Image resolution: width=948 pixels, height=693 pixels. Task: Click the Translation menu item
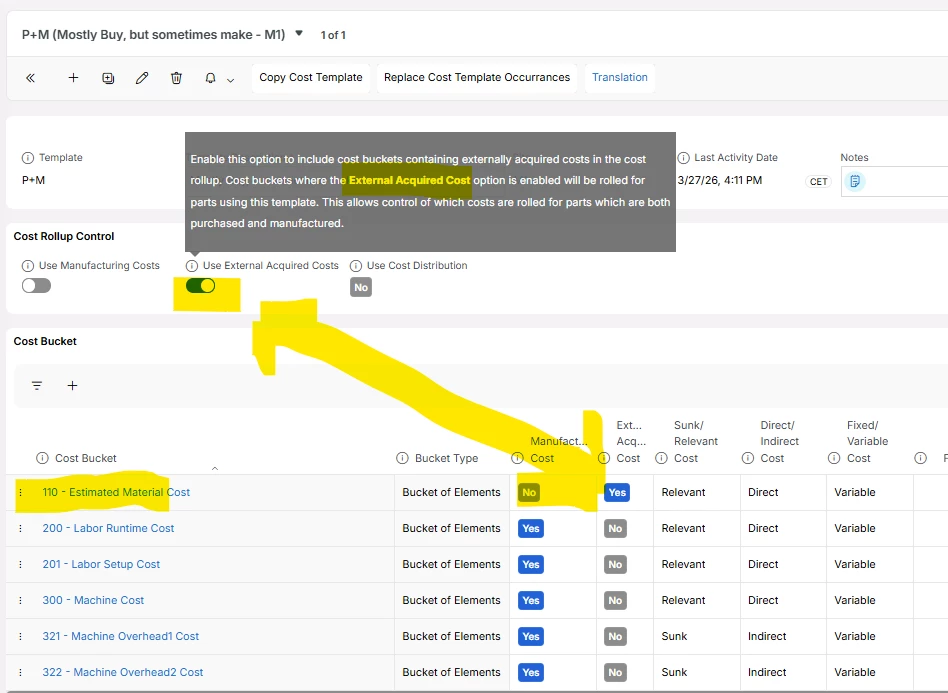[x=619, y=77]
